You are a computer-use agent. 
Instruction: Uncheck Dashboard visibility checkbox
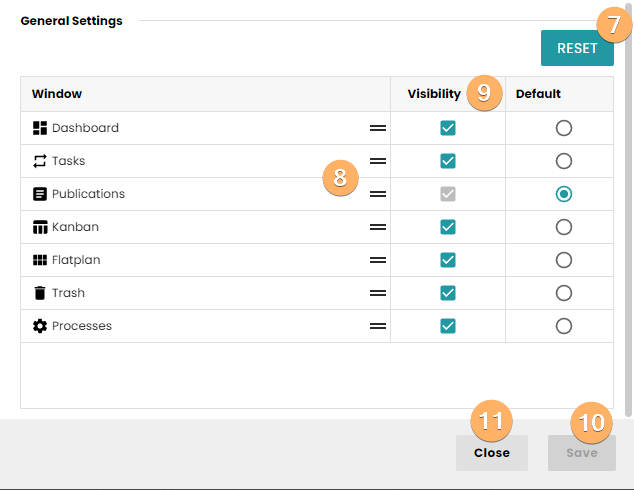pos(448,128)
